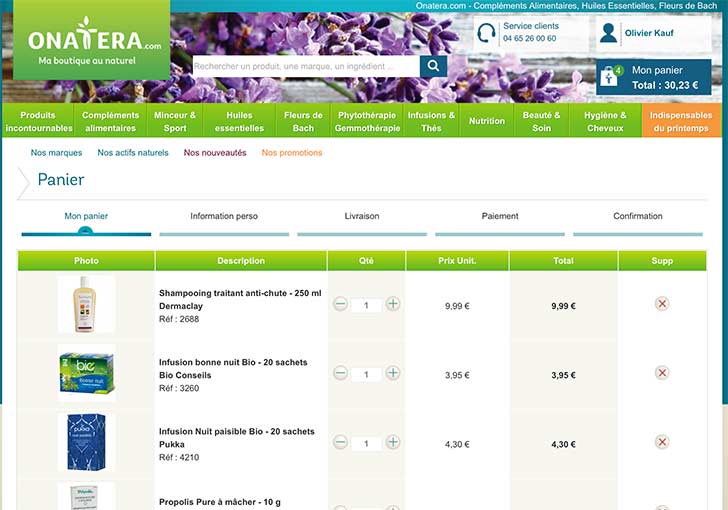Open Fleurs de Bach menu

pos(303,121)
